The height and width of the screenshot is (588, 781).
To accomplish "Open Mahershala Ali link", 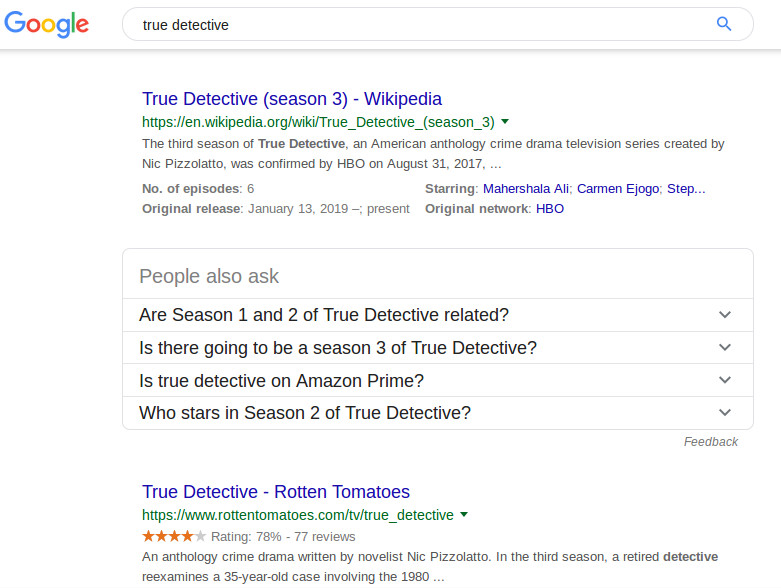I will point(525,189).
